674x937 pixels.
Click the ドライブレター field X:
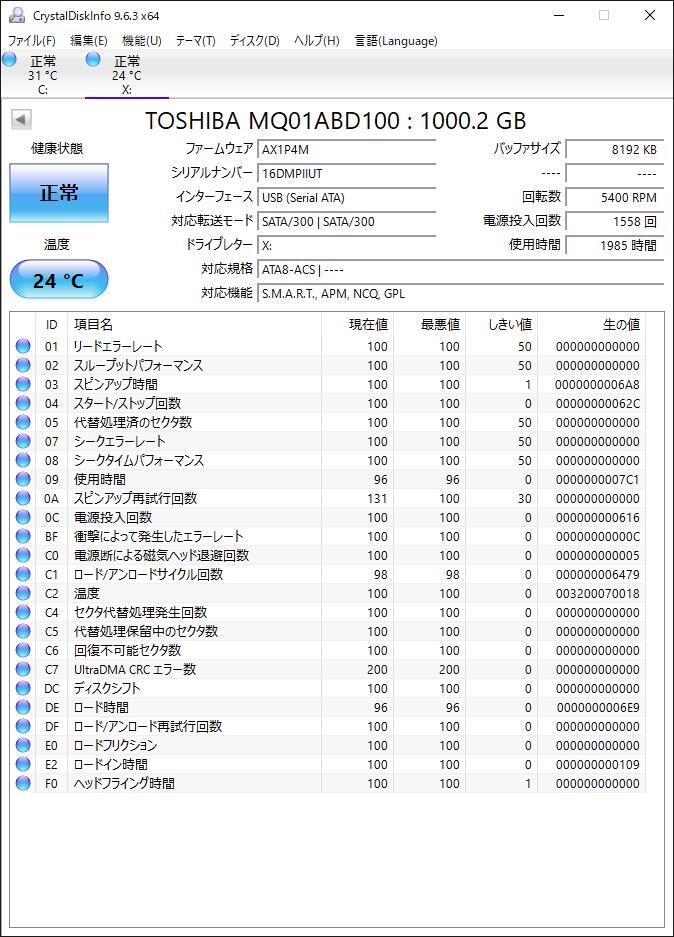(347, 245)
